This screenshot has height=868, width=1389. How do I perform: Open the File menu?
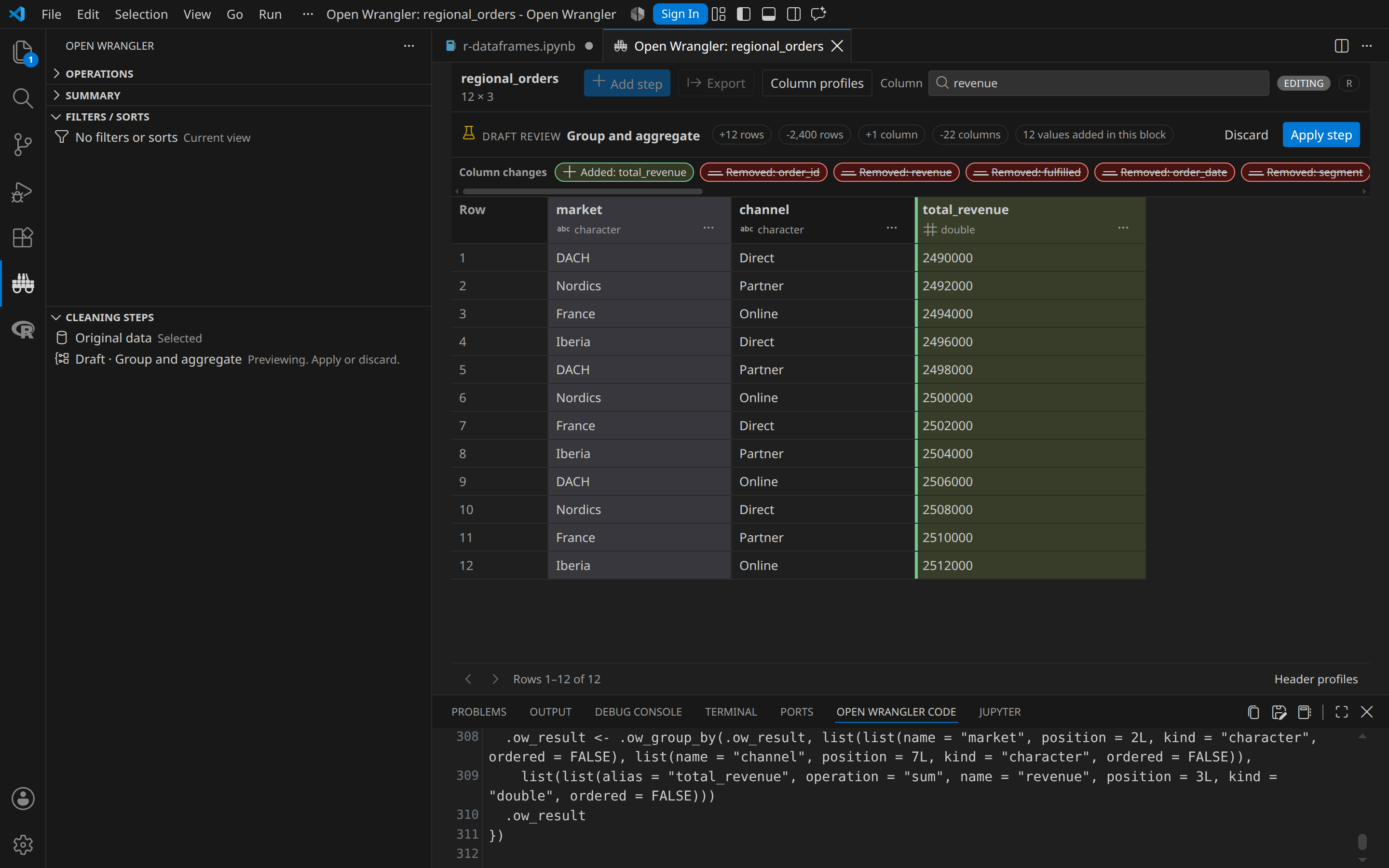tap(51, 14)
